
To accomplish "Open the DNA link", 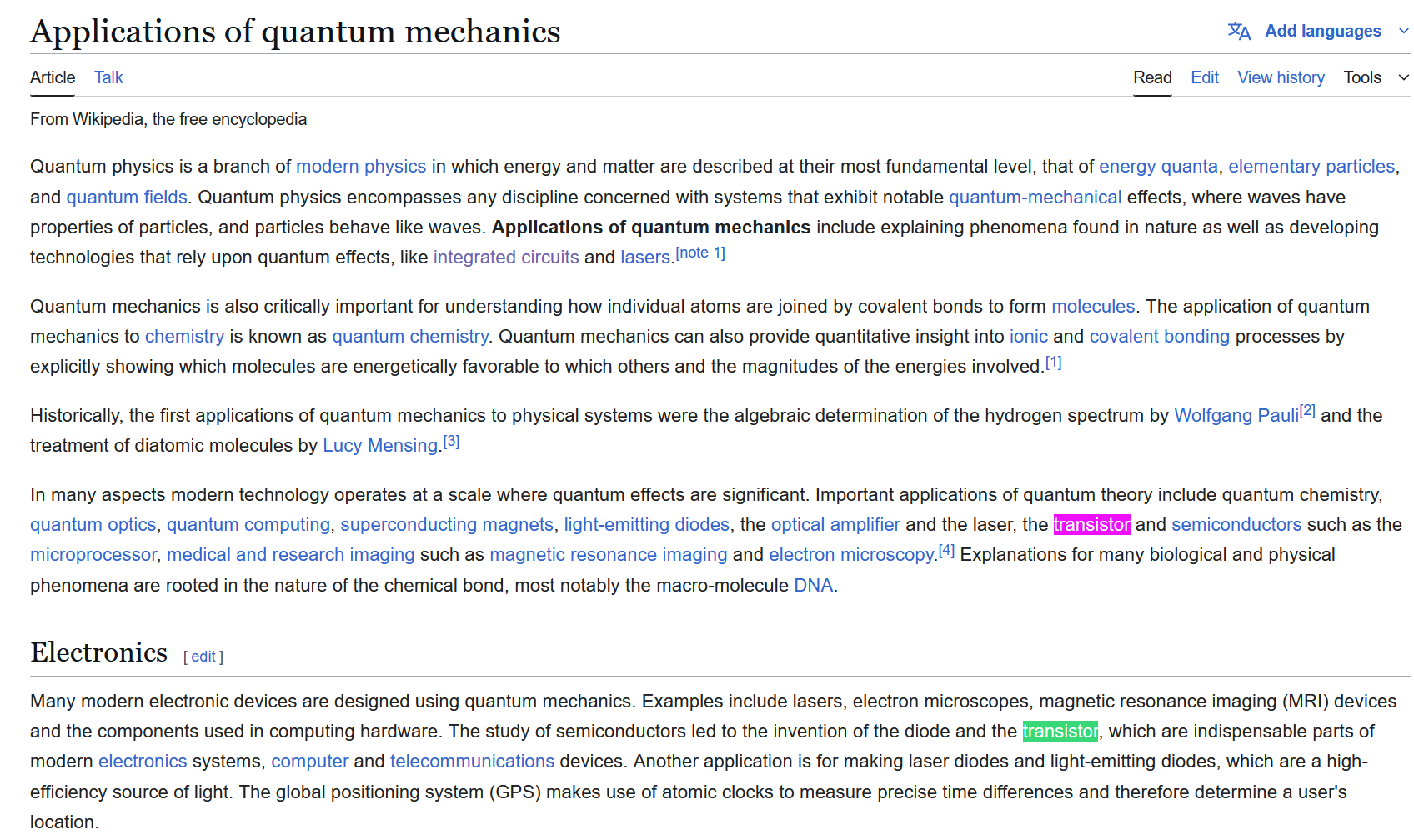I will coord(813,586).
